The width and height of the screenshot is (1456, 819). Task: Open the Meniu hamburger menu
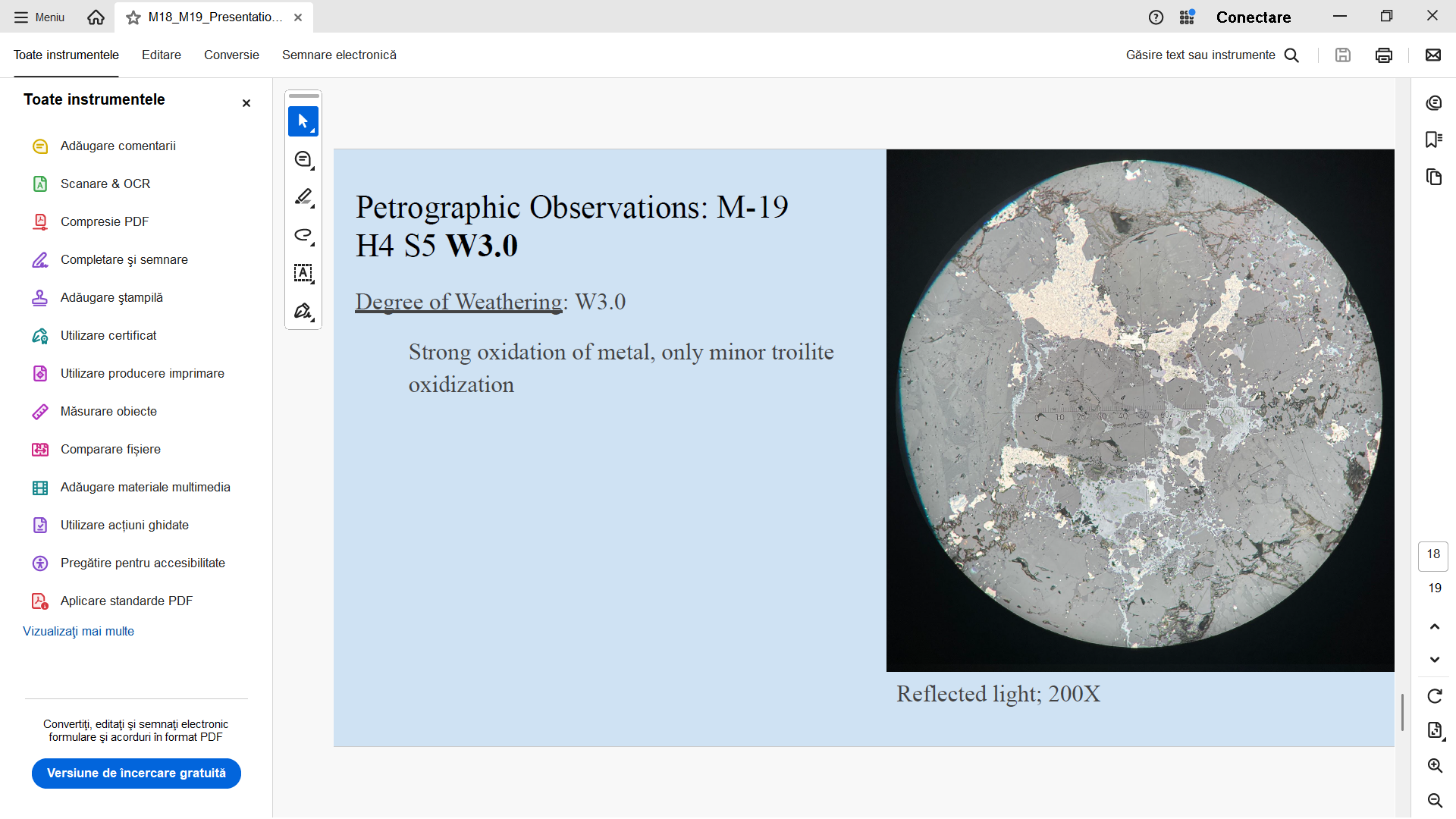point(39,17)
